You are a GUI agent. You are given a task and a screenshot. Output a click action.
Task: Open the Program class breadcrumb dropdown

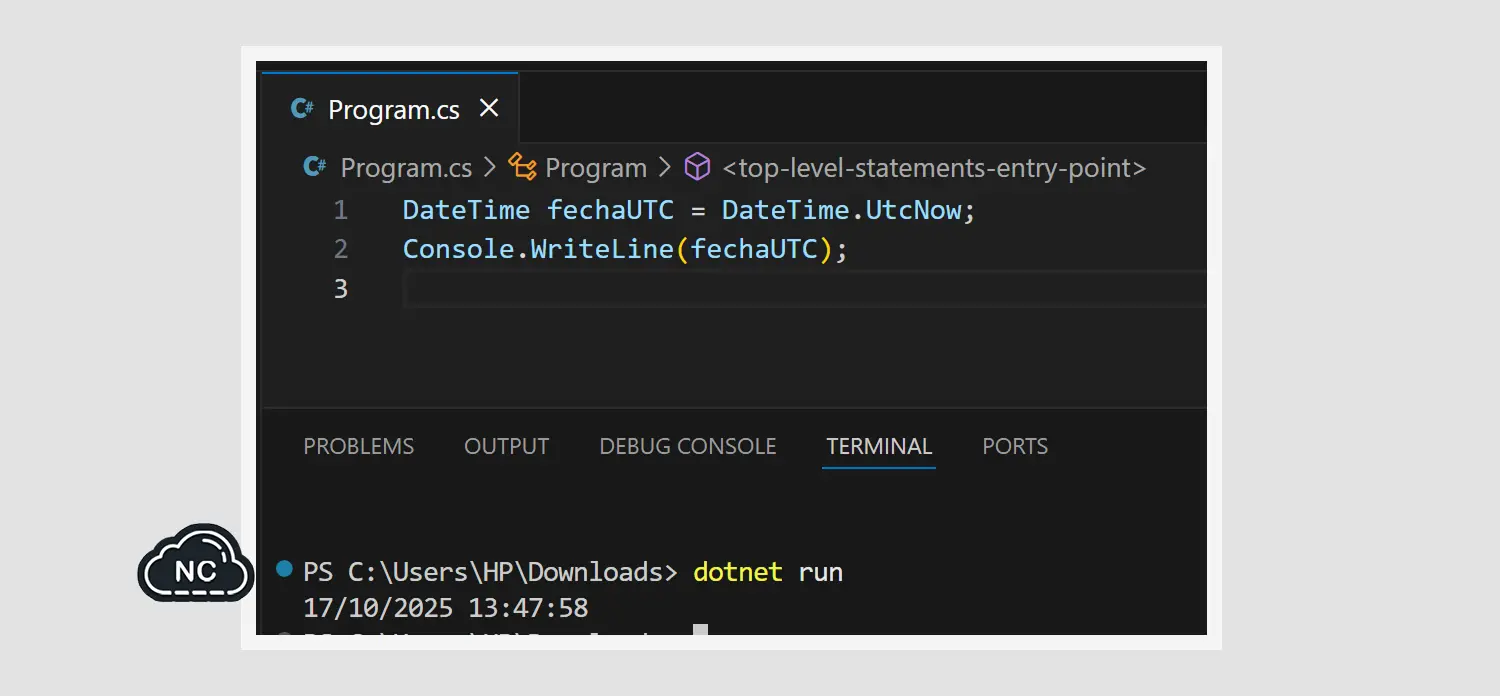coord(596,168)
